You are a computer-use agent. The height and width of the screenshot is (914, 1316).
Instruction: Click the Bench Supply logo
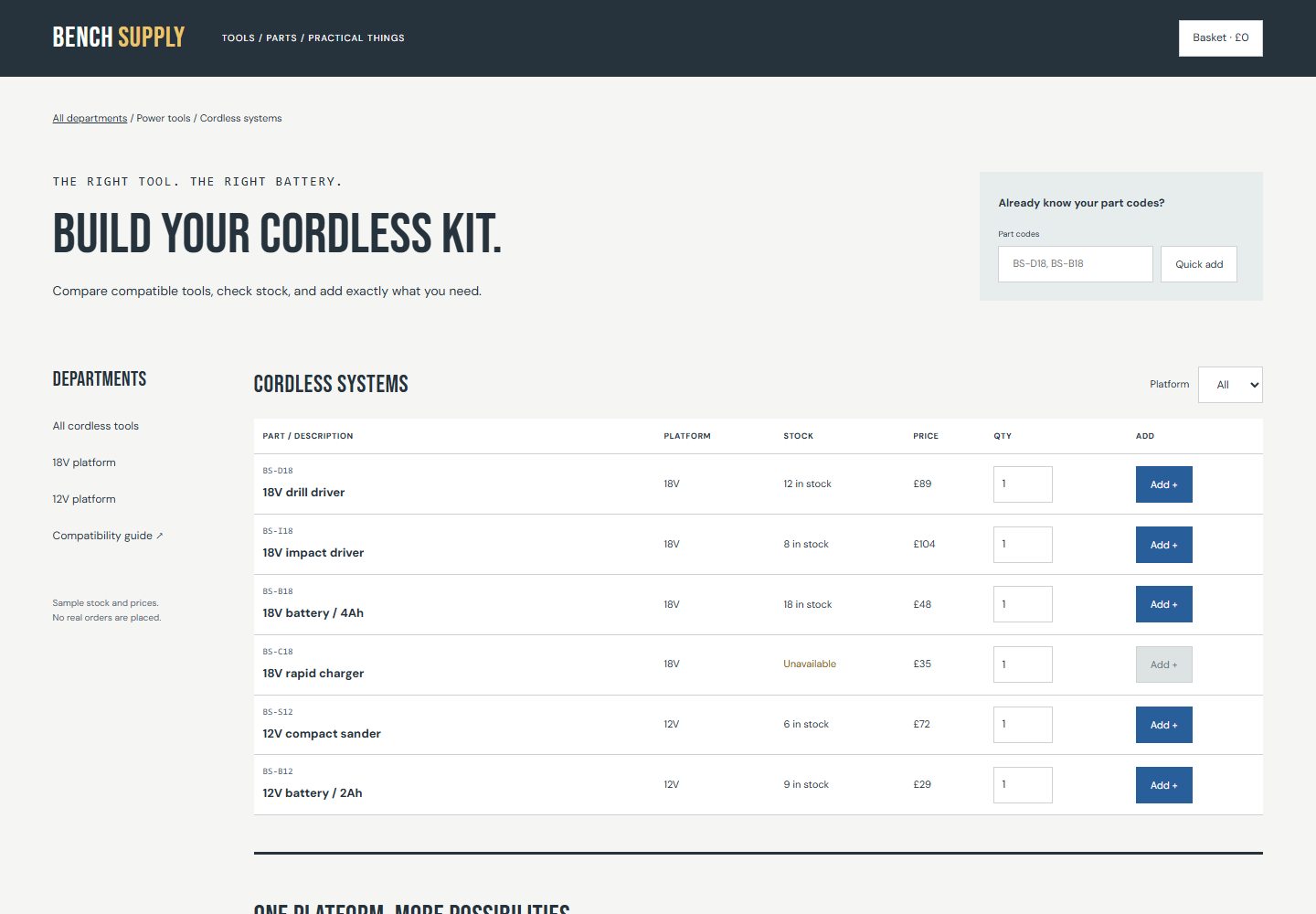pos(119,37)
